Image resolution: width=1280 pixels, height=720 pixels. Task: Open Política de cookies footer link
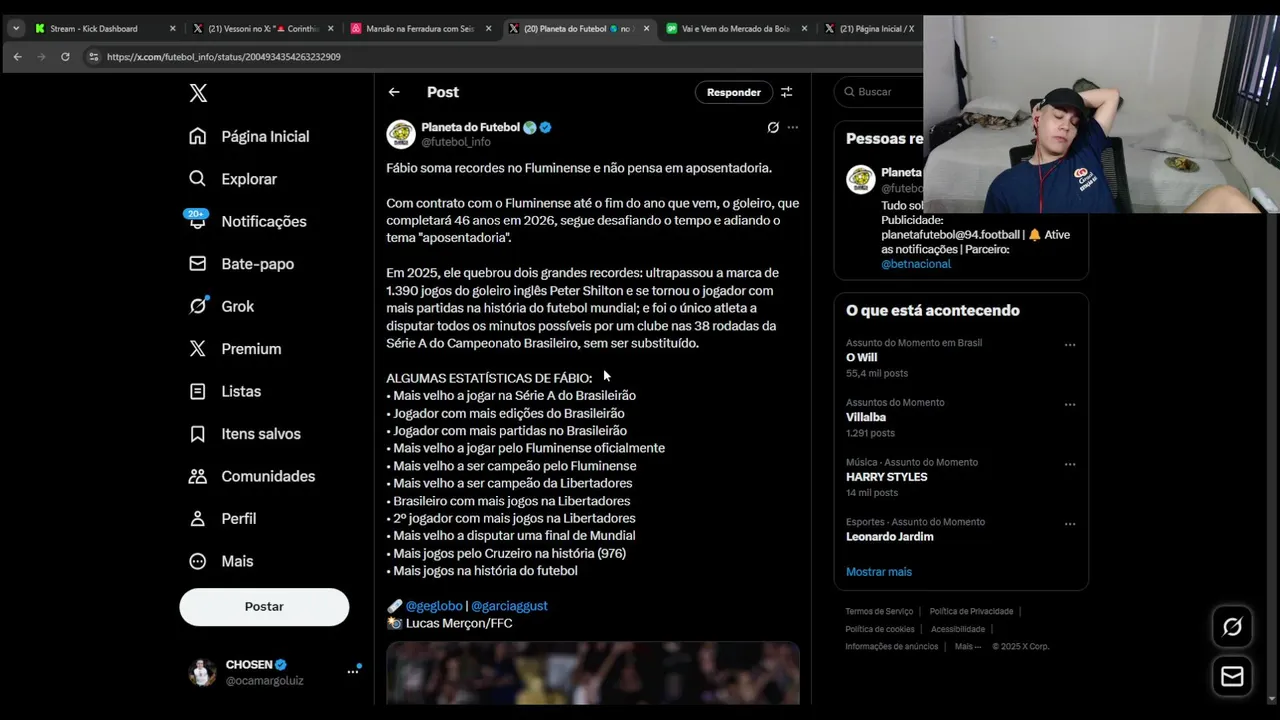point(880,629)
